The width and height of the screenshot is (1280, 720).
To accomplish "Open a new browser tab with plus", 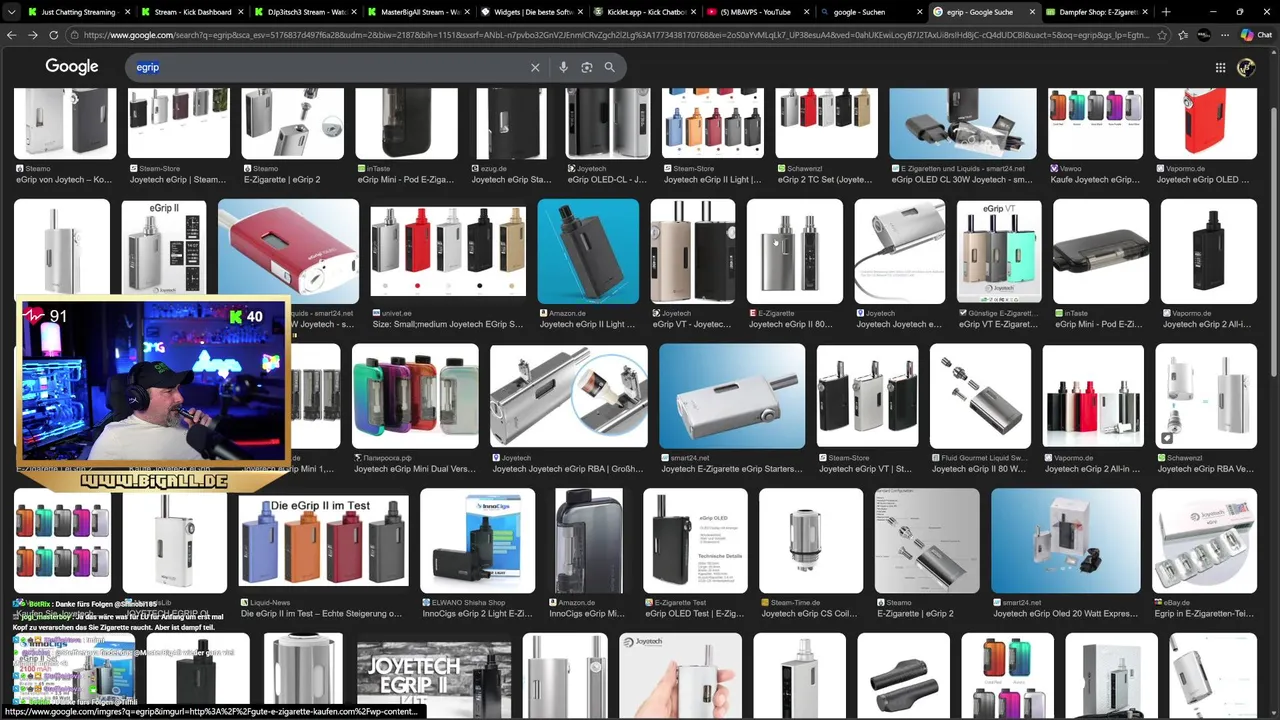I will pyautogui.click(x=1166, y=12).
